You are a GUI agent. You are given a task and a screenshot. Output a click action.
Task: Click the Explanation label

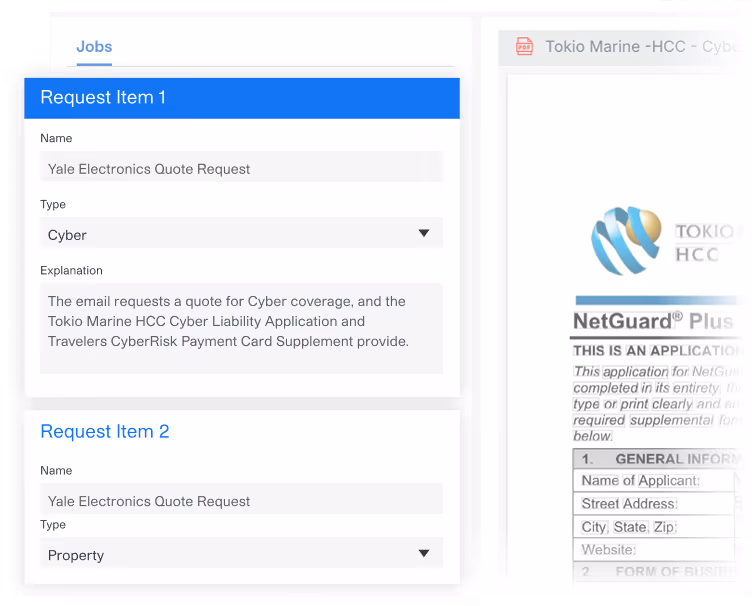tap(71, 270)
